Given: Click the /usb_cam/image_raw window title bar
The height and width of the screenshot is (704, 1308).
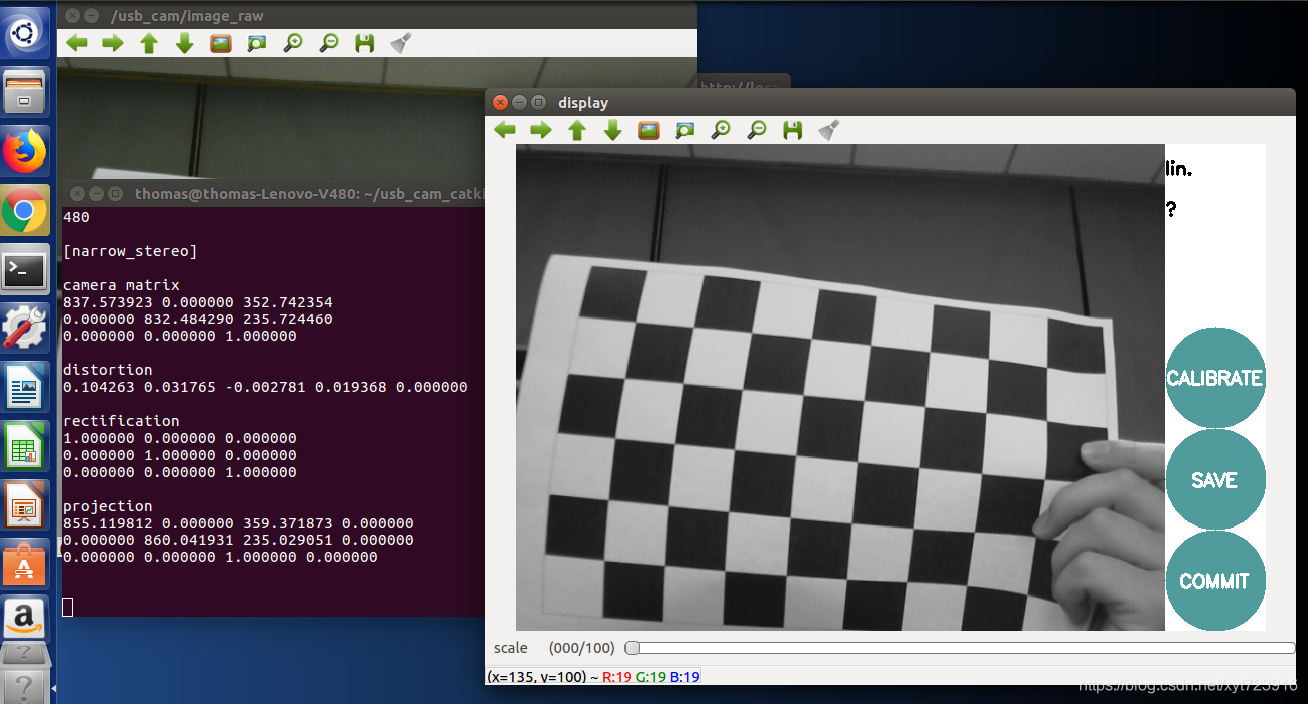Looking at the screenshot, I should [x=376, y=15].
